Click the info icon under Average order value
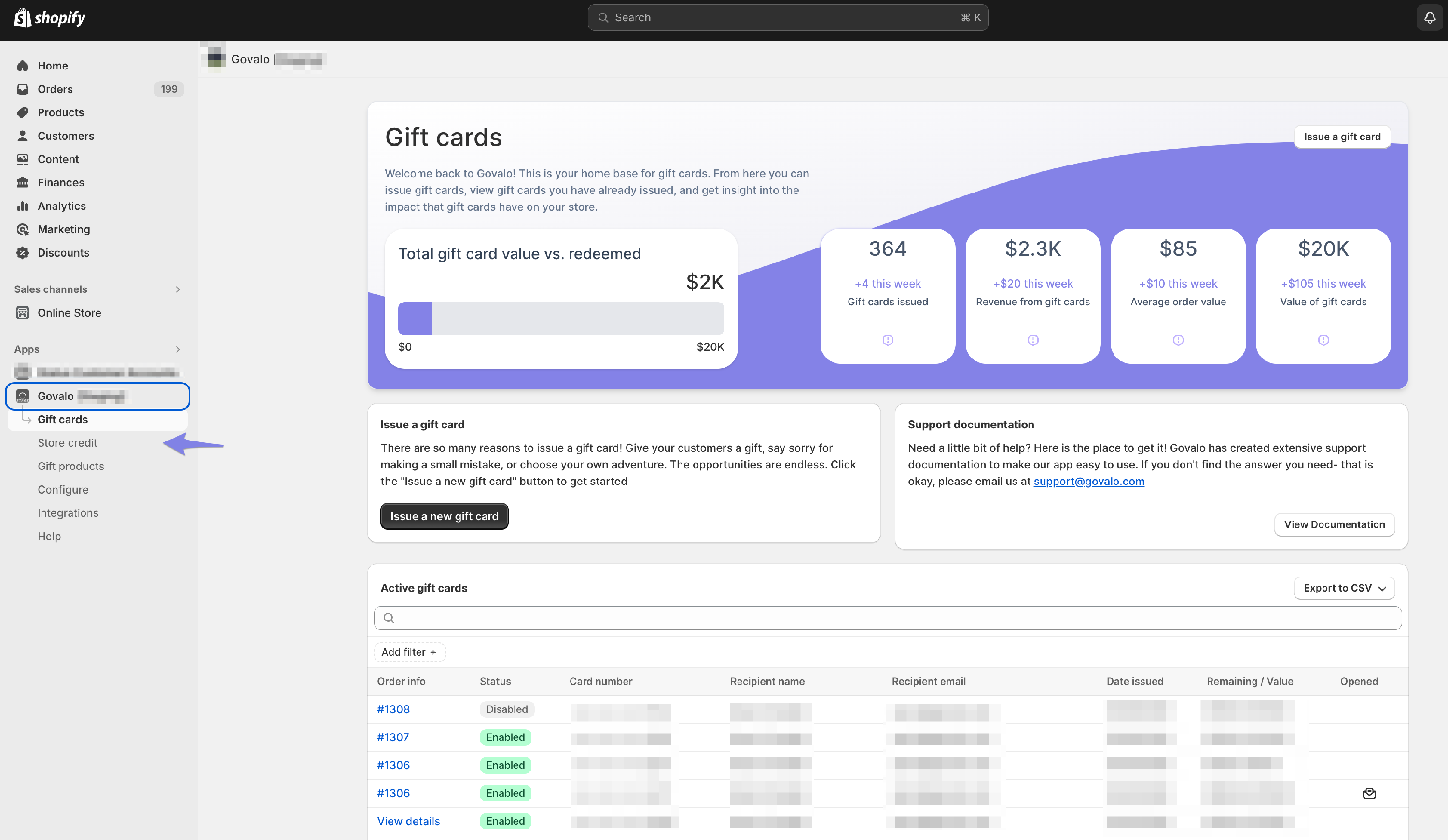This screenshot has width=1448, height=840. pos(1178,340)
